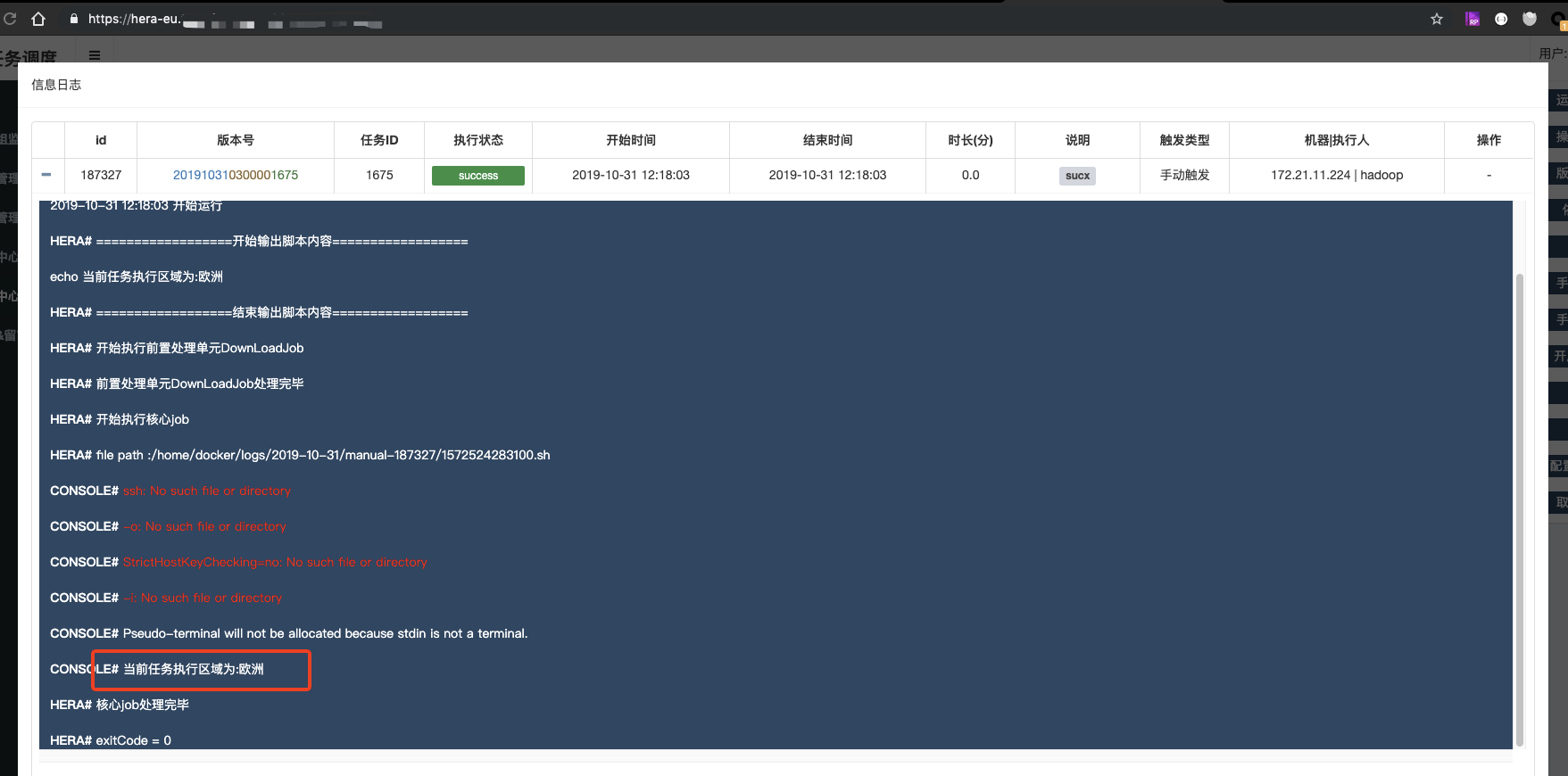Select the StrictHostKeyChecking=no error line
Viewport: 1568px width, 776px height.
coord(238,562)
